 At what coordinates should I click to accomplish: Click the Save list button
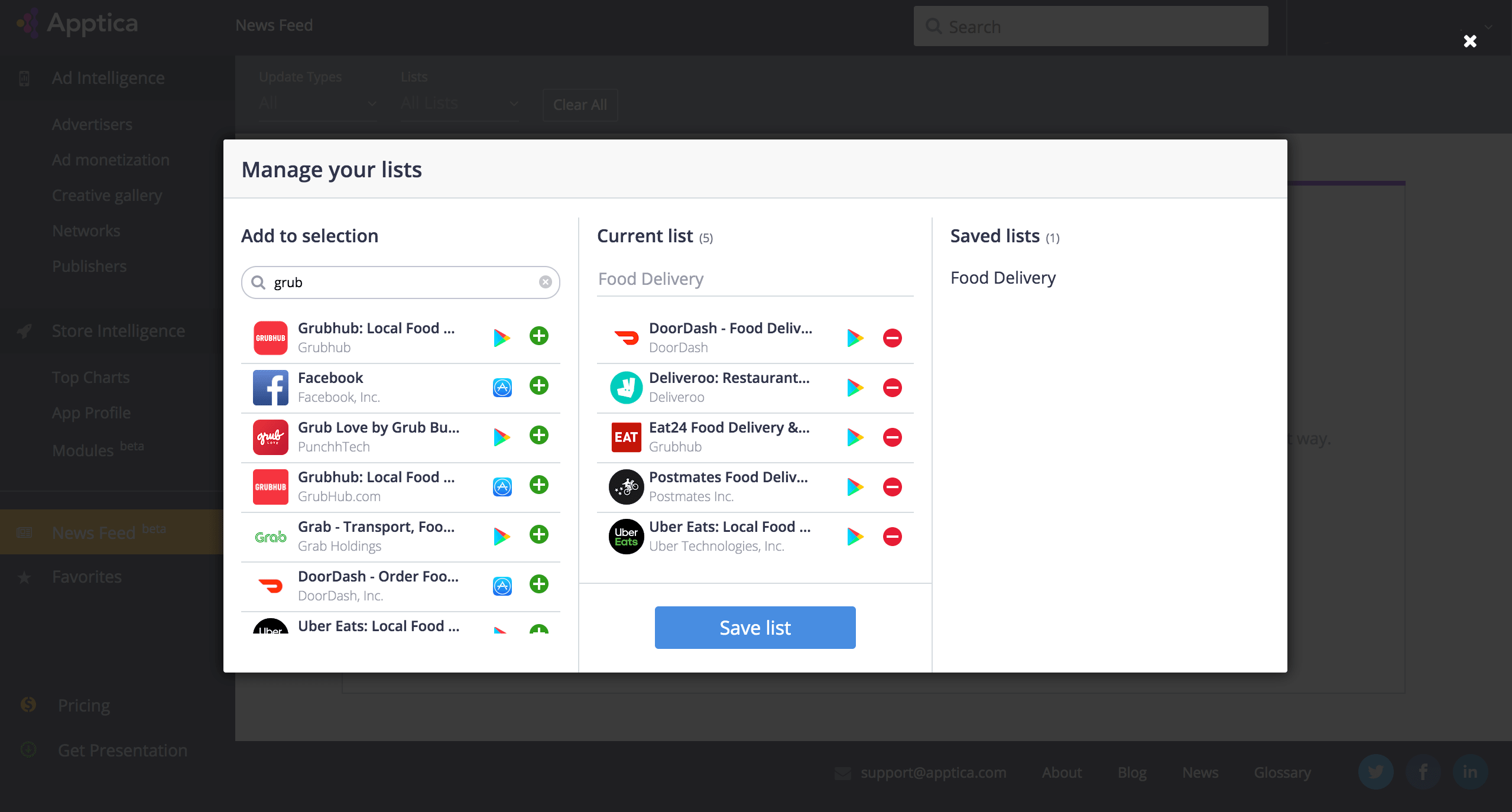point(755,628)
